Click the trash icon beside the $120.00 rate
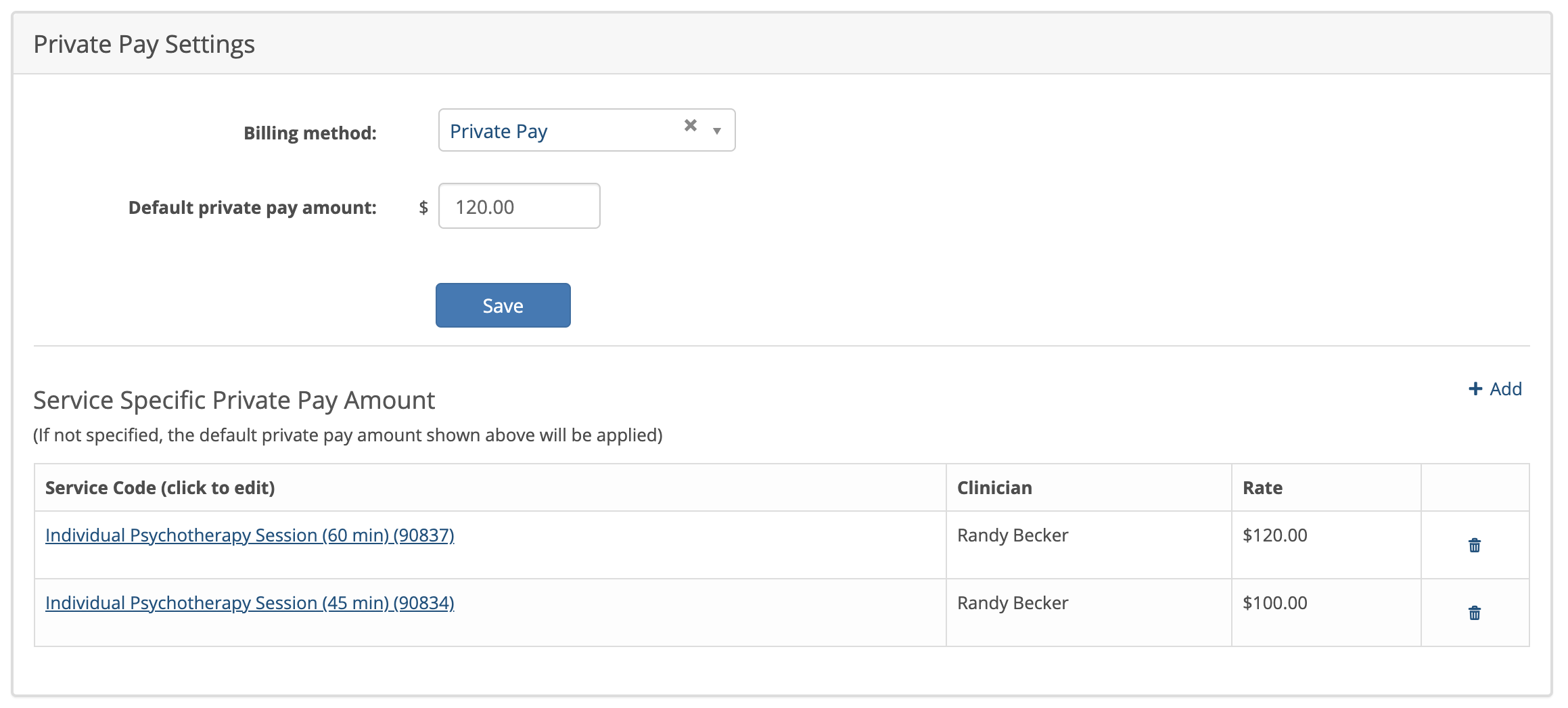Viewport: 1568px width, 708px height. point(1475,544)
